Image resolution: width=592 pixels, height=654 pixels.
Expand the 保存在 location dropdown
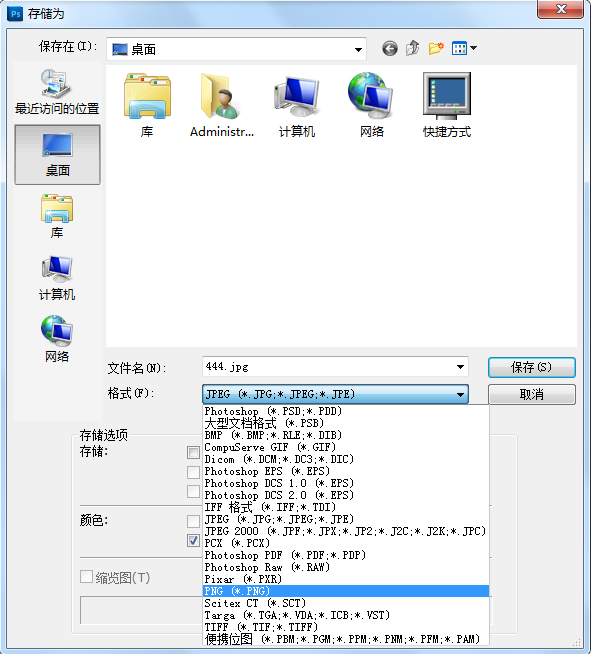tap(358, 50)
